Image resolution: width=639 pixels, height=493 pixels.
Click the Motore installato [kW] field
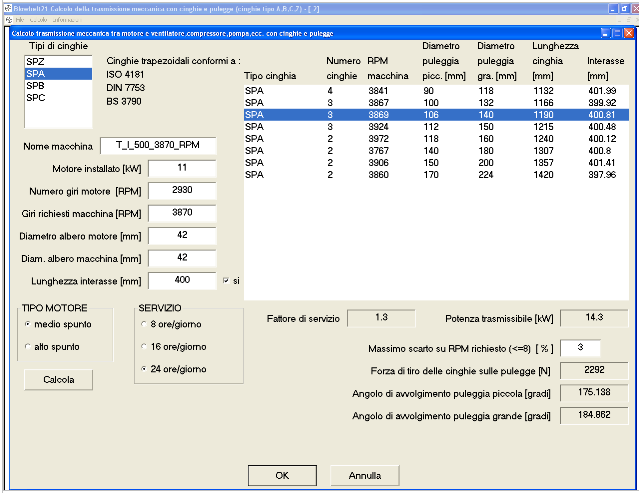181,167
